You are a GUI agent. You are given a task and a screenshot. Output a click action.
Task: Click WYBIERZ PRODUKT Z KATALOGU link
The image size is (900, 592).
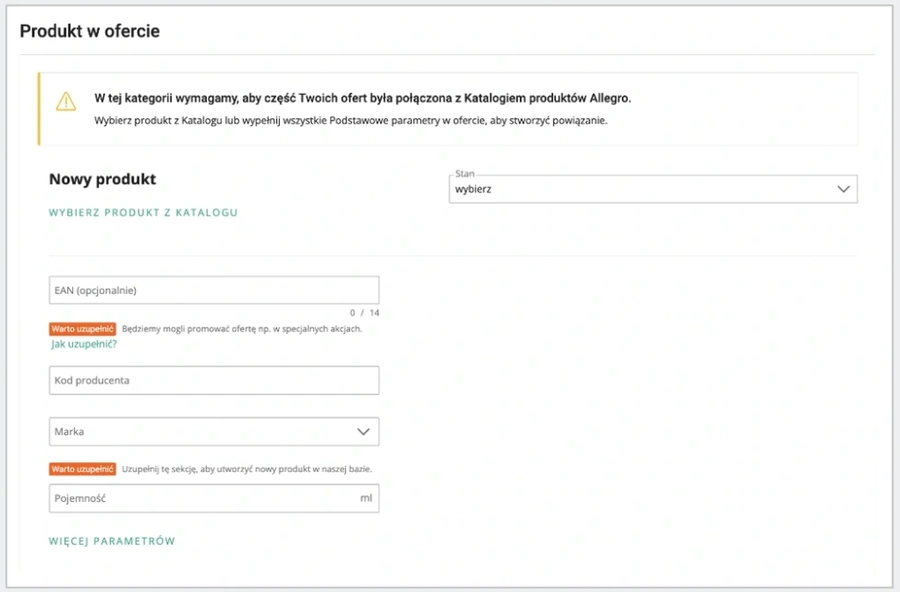(143, 212)
